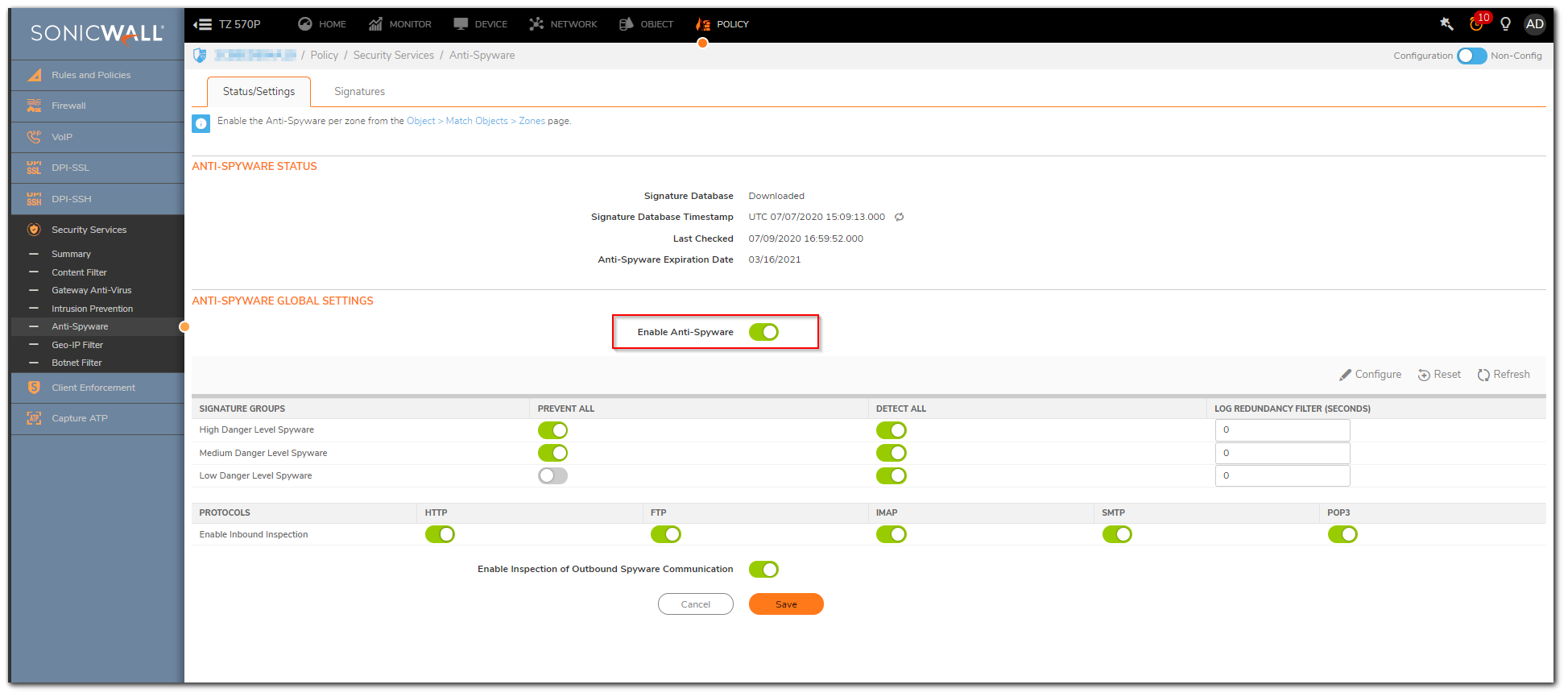Click the Configure button

pos(1370,375)
